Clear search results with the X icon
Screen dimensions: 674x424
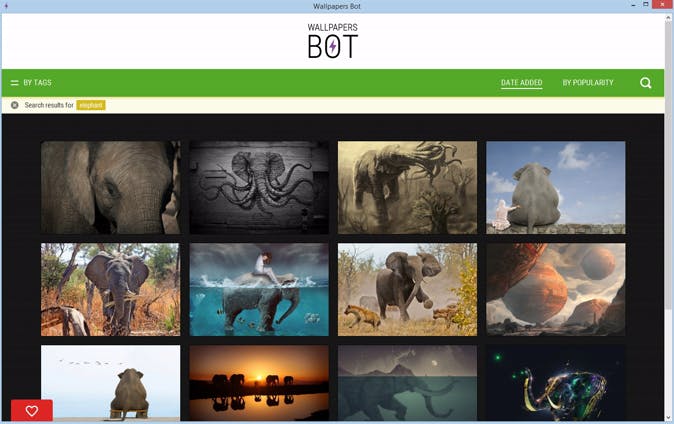pyautogui.click(x=15, y=105)
